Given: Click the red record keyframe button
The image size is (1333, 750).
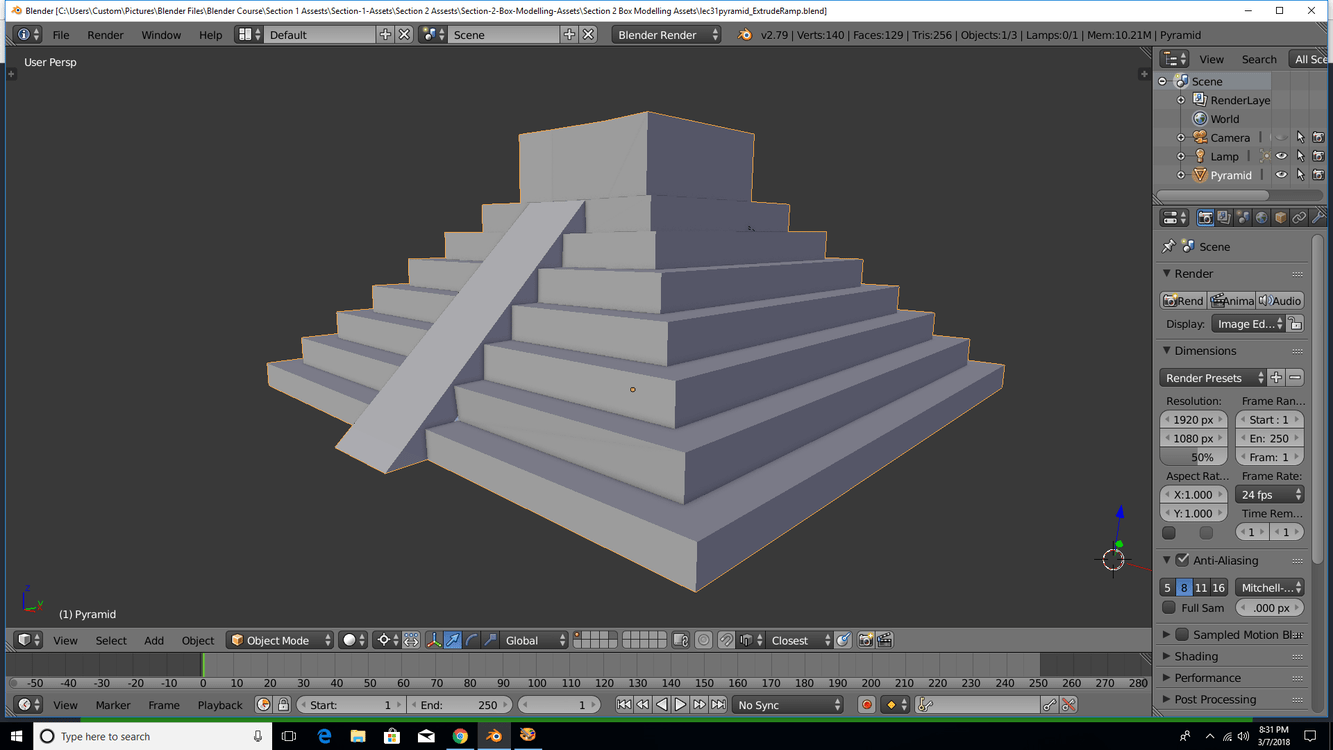Looking at the screenshot, I should (x=867, y=705).
